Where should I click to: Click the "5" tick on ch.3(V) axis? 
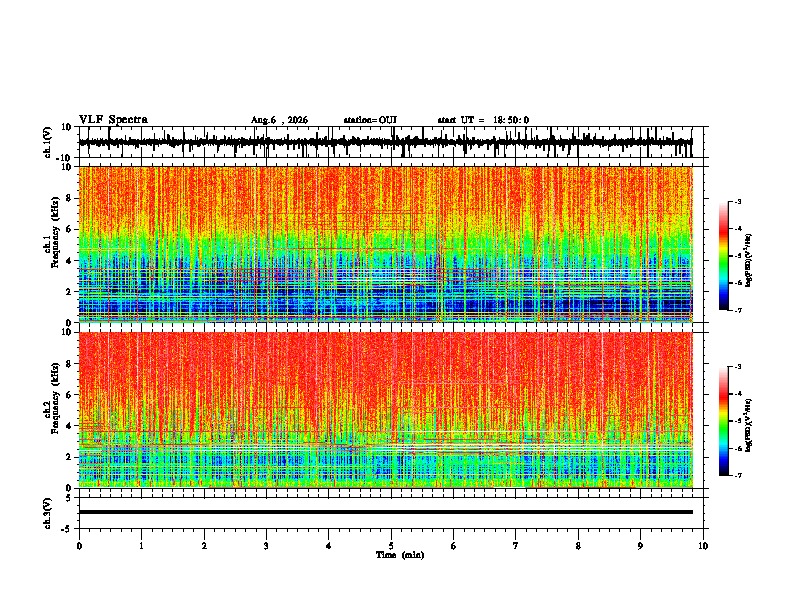click(x=69, y=498)
